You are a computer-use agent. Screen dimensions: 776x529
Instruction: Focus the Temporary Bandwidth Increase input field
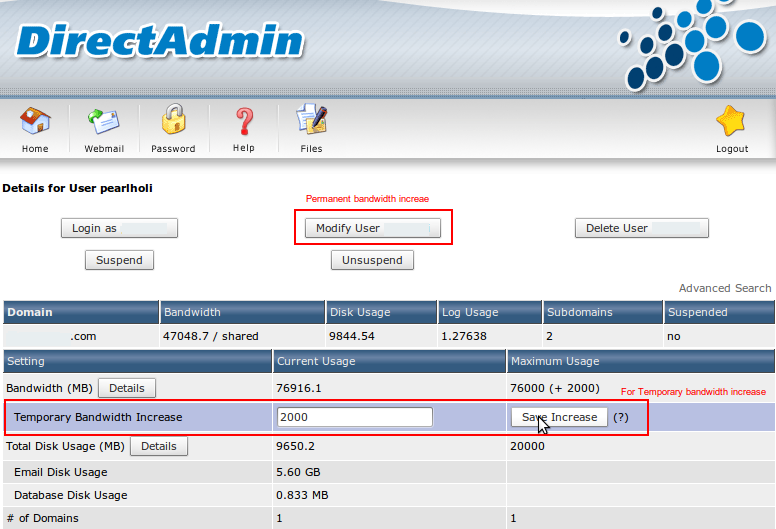pyautogui.click(x=355, y=417)
